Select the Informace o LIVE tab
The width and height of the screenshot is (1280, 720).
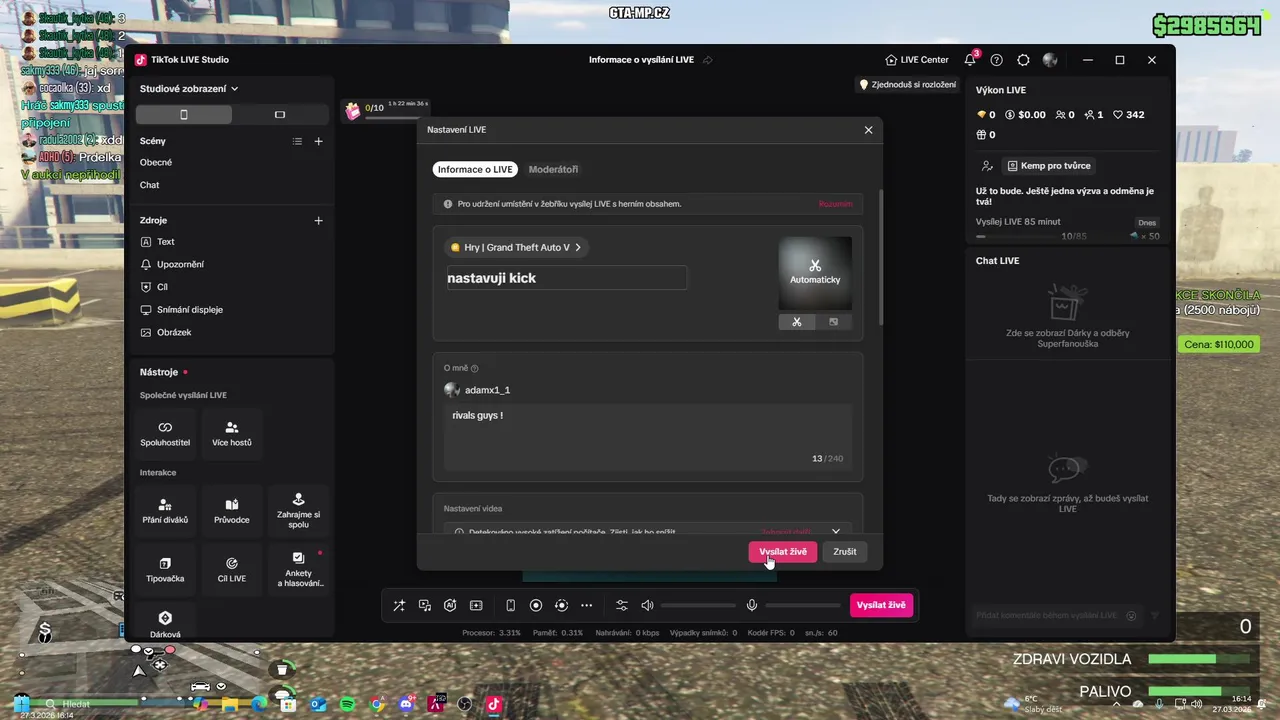point(475,169)
